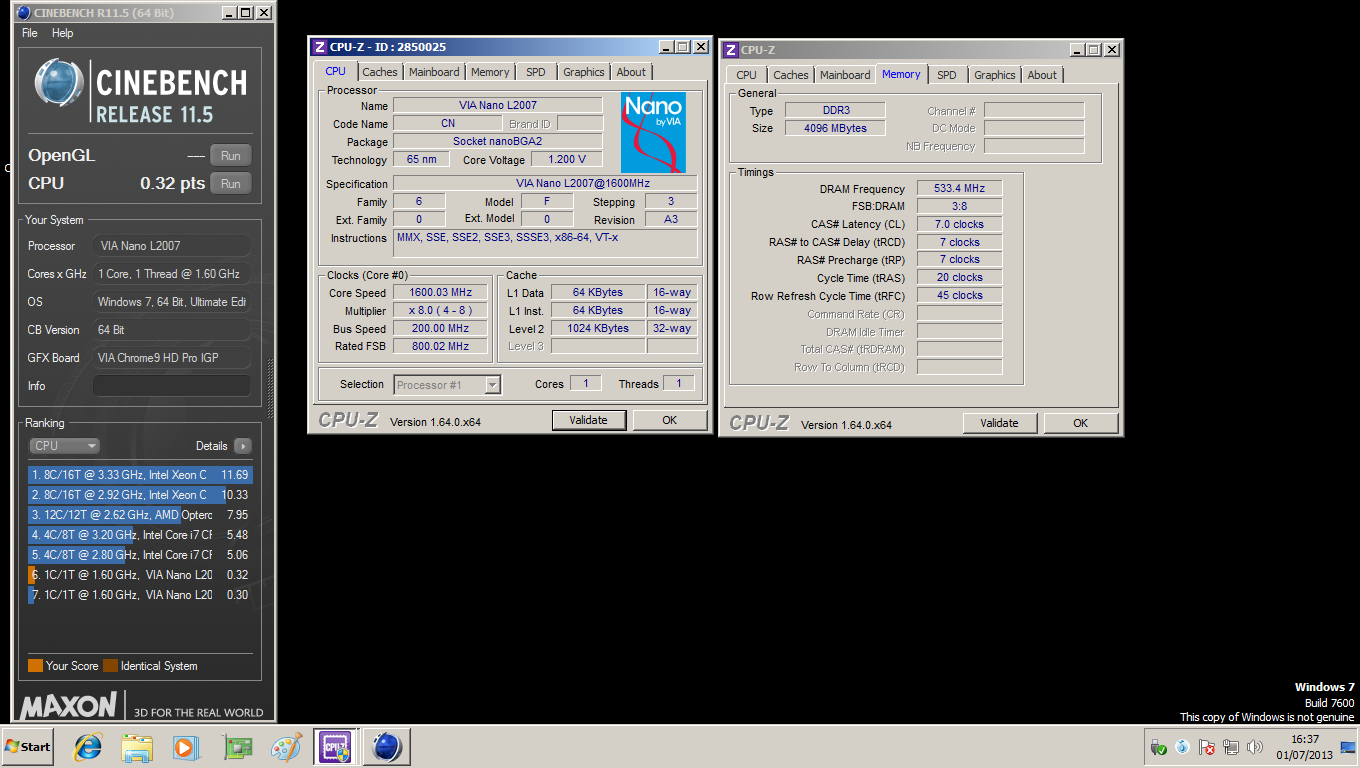
Task: Switch to CPU-Z via its taskbar icon
Action: click(x=334, y=747)
